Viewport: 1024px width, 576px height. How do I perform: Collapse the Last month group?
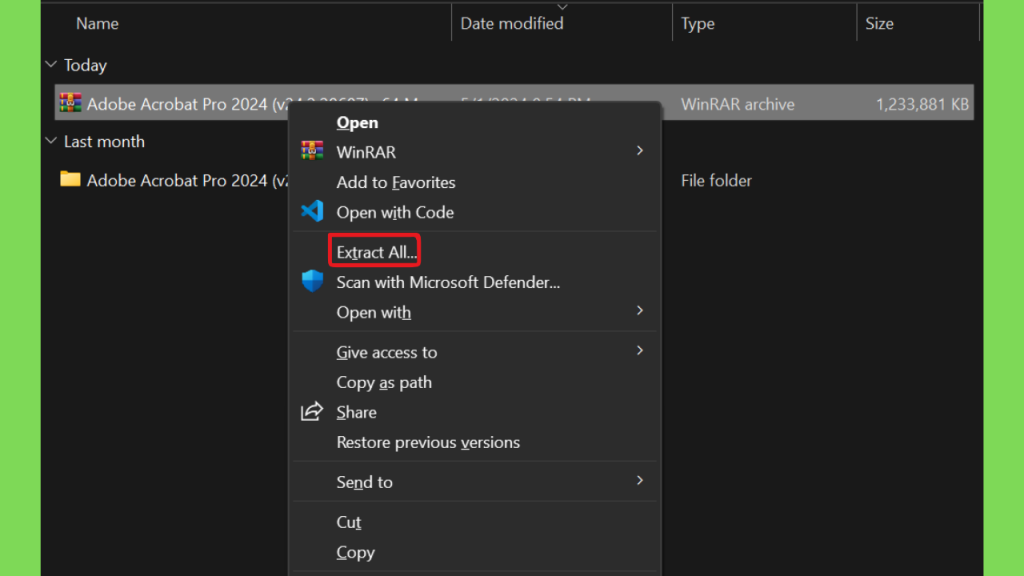[51, 141]
